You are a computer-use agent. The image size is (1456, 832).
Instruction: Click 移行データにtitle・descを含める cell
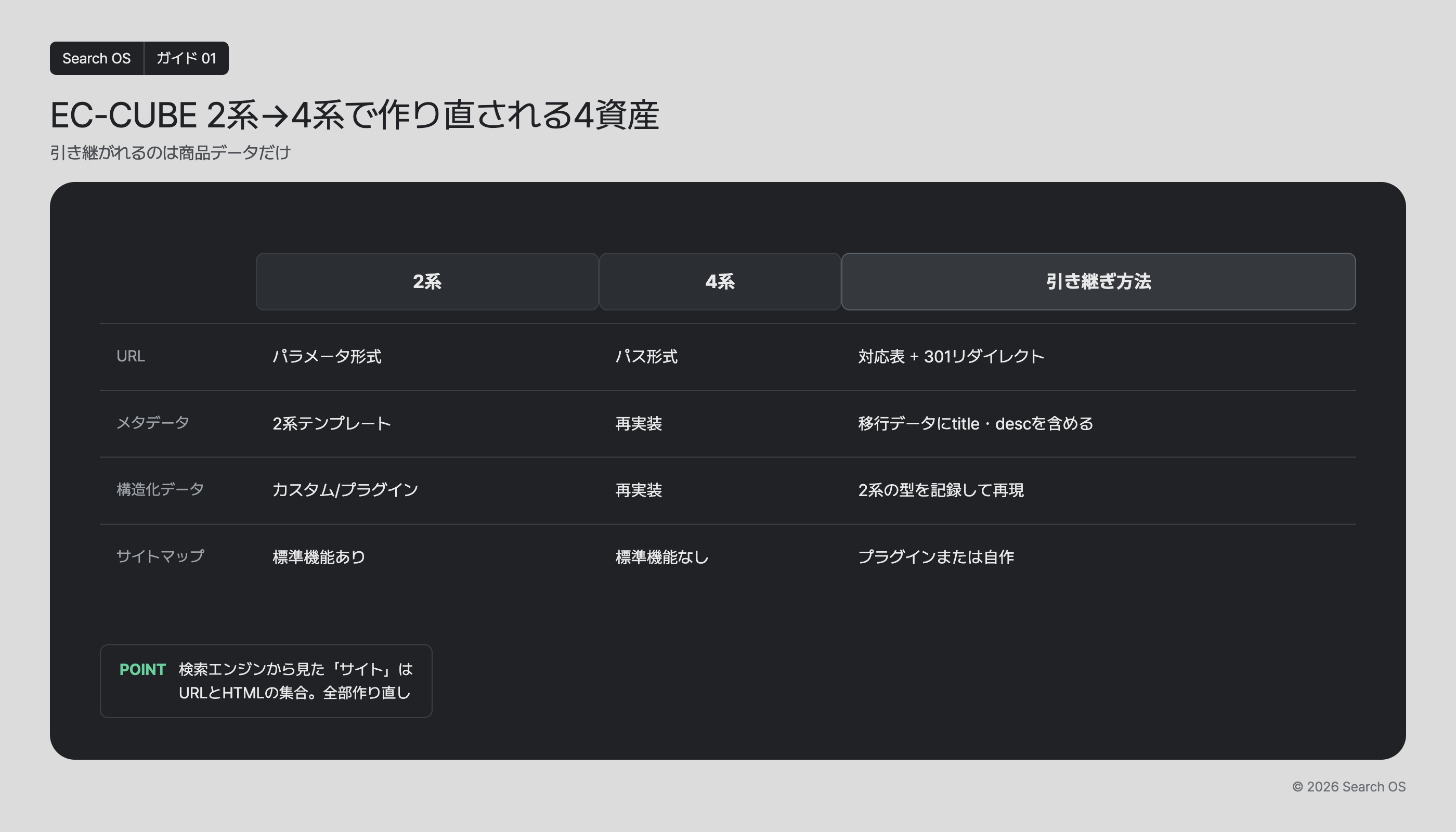[x=976, y=423]
